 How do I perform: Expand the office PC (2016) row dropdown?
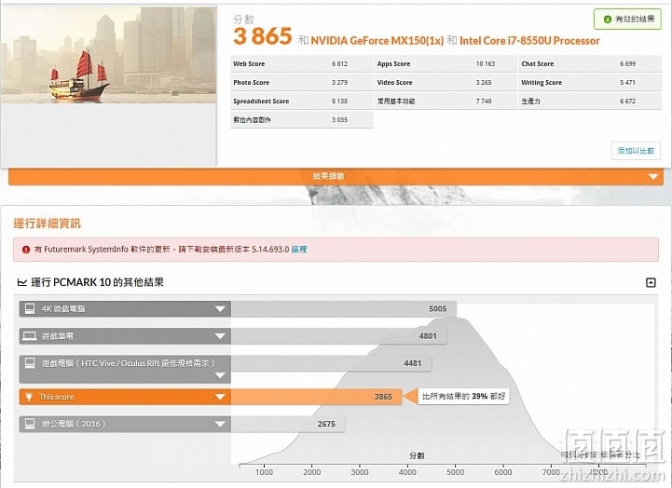(x=220, y=424)
